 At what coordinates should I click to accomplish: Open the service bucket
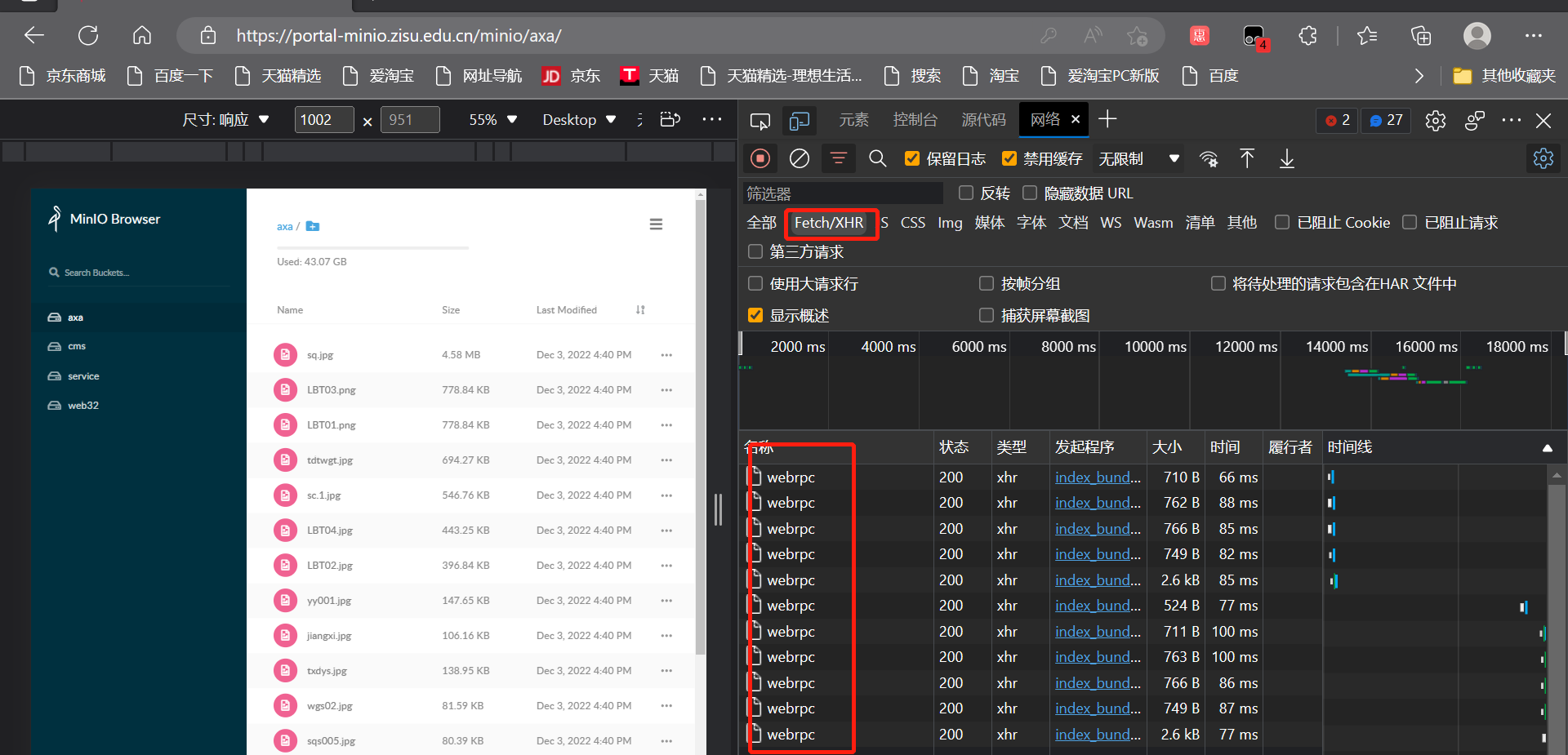point(138,376)
